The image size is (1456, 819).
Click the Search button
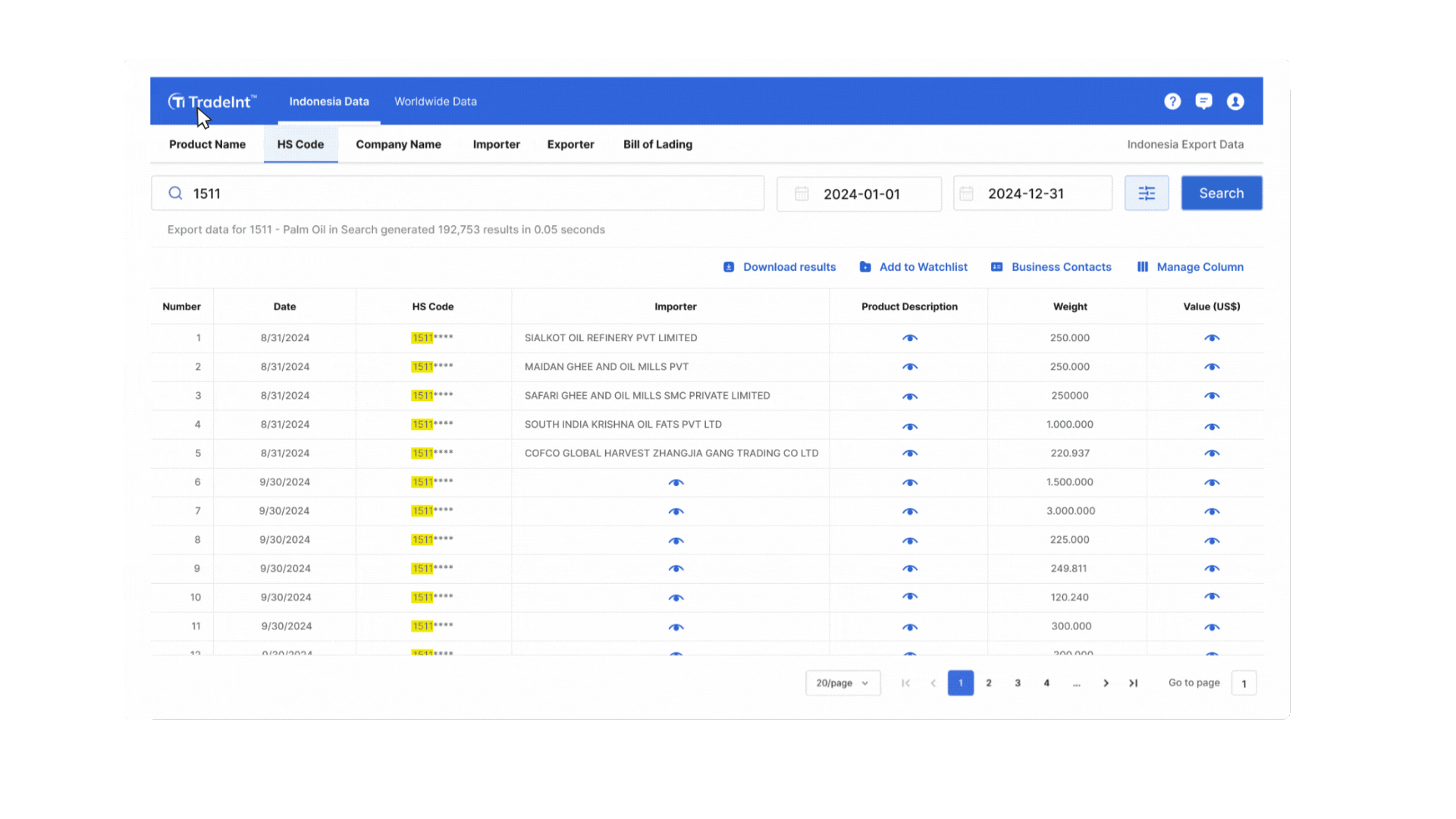pyautogui.click(x=1222, y=193)
